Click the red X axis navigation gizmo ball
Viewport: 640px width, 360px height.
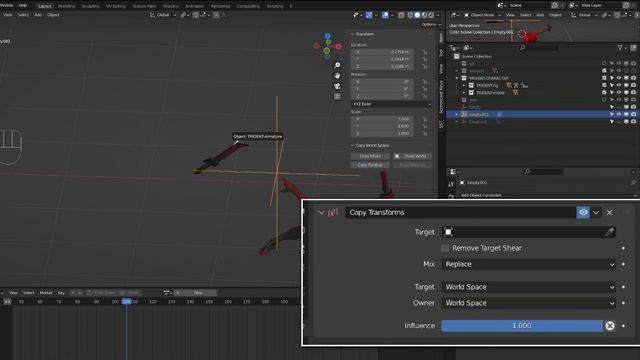point(339,47)
